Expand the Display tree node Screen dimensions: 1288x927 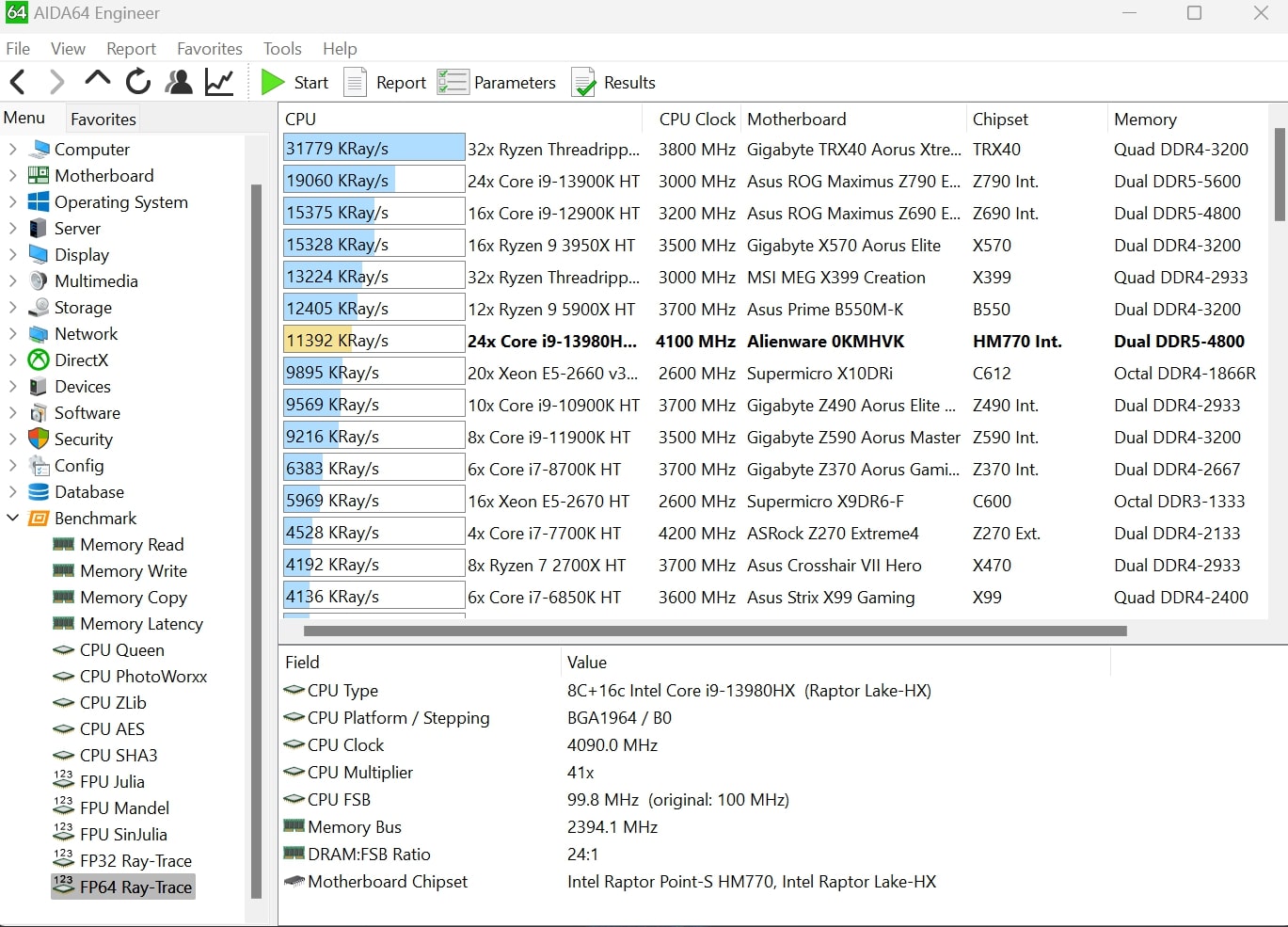coord(13,254)
